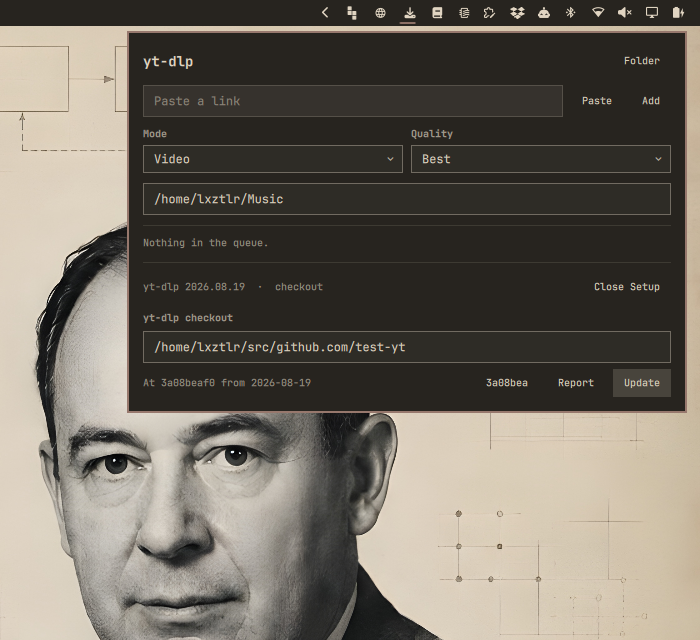Viewport: 700px width, 640px height.
Task: Click the Paste button
Action: pos(596,101)
